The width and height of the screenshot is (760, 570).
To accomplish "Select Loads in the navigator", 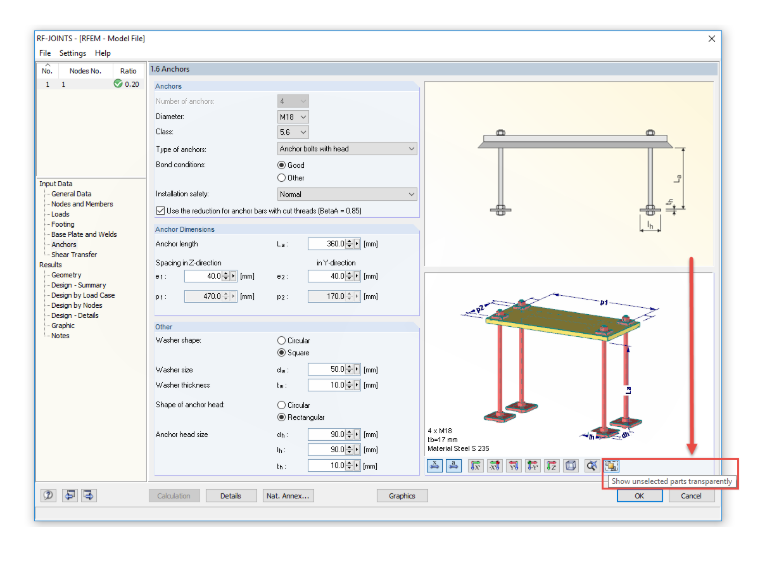I will (x=61, y=214).
